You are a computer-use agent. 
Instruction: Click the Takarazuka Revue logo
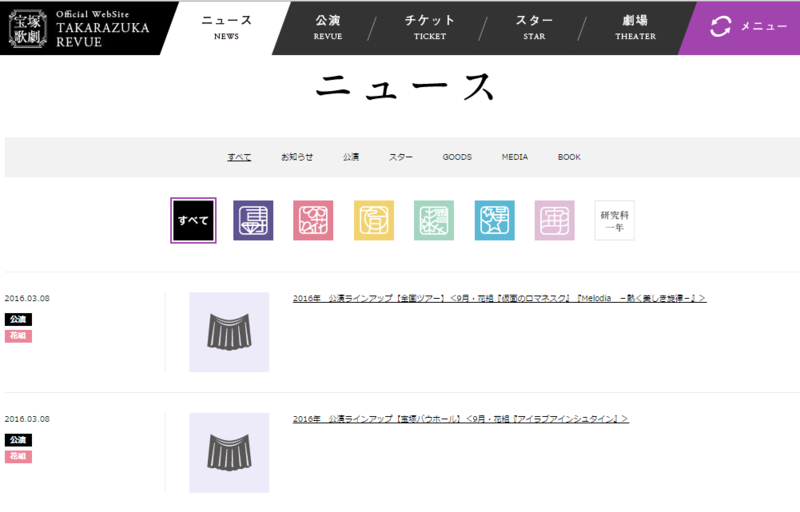click(x=79, y=29)
